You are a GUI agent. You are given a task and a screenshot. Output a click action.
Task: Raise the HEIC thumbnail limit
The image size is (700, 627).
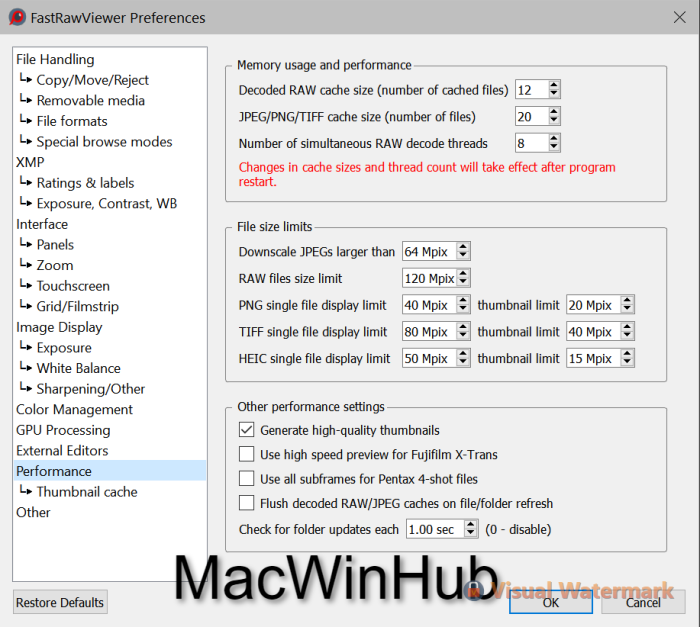[627, 354]
